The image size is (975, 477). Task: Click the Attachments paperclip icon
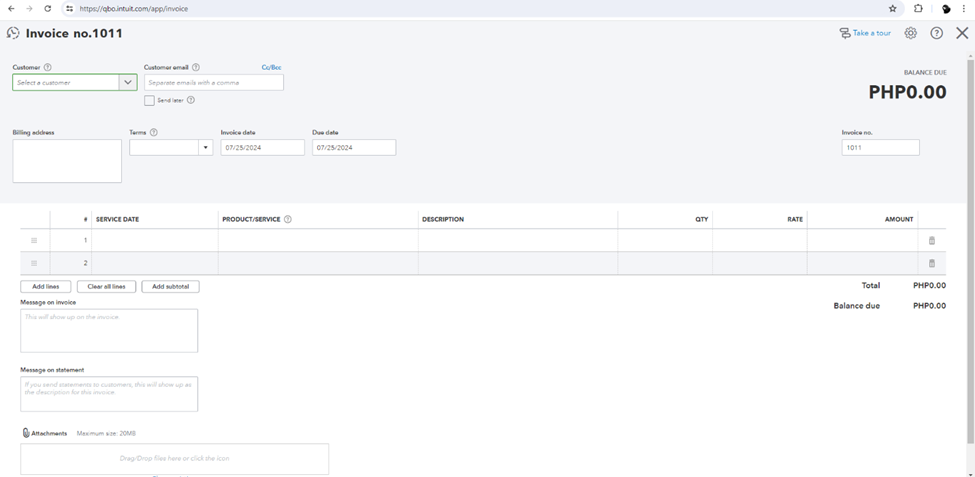[26, 433]
